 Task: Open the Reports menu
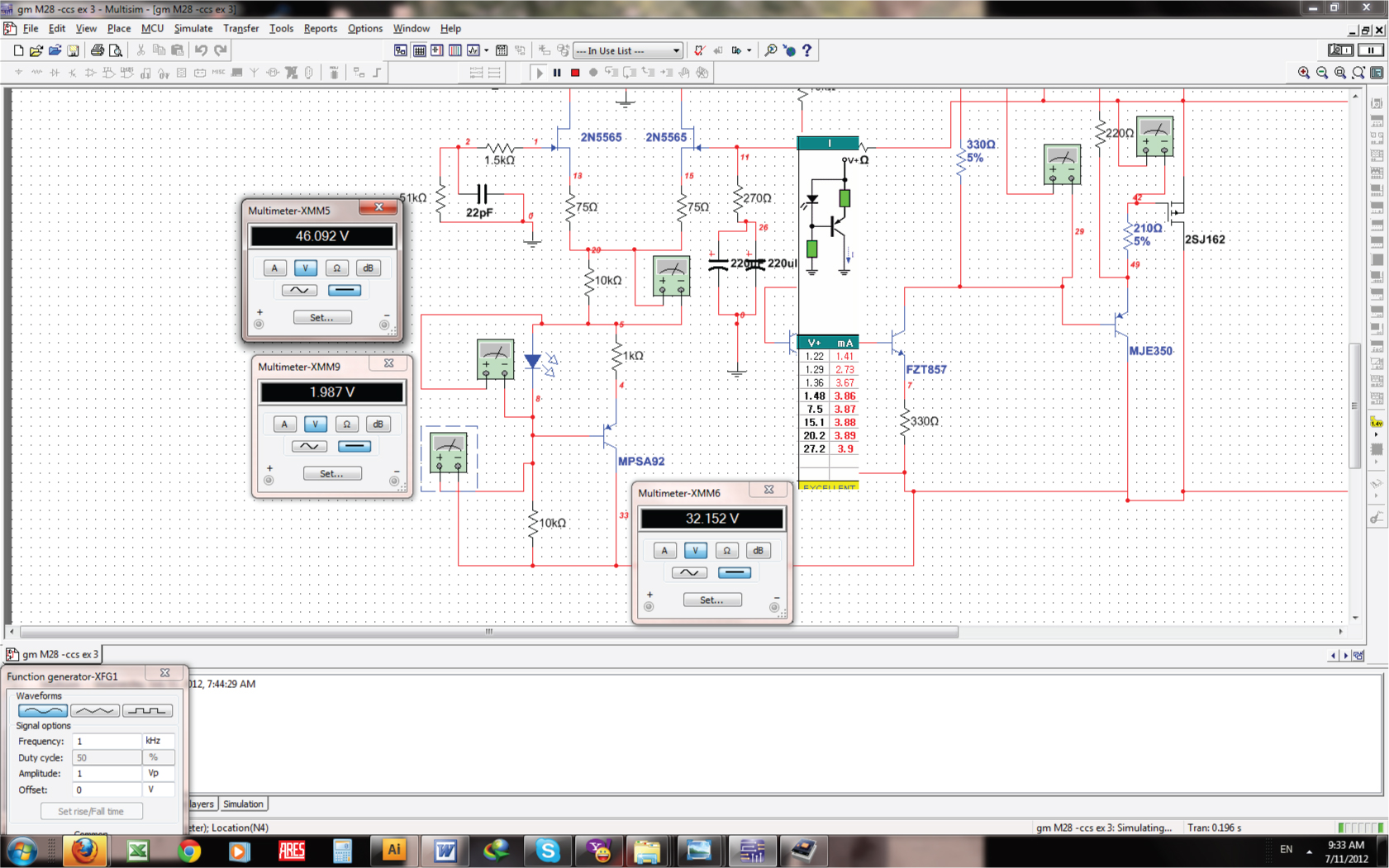click(321, 28)
